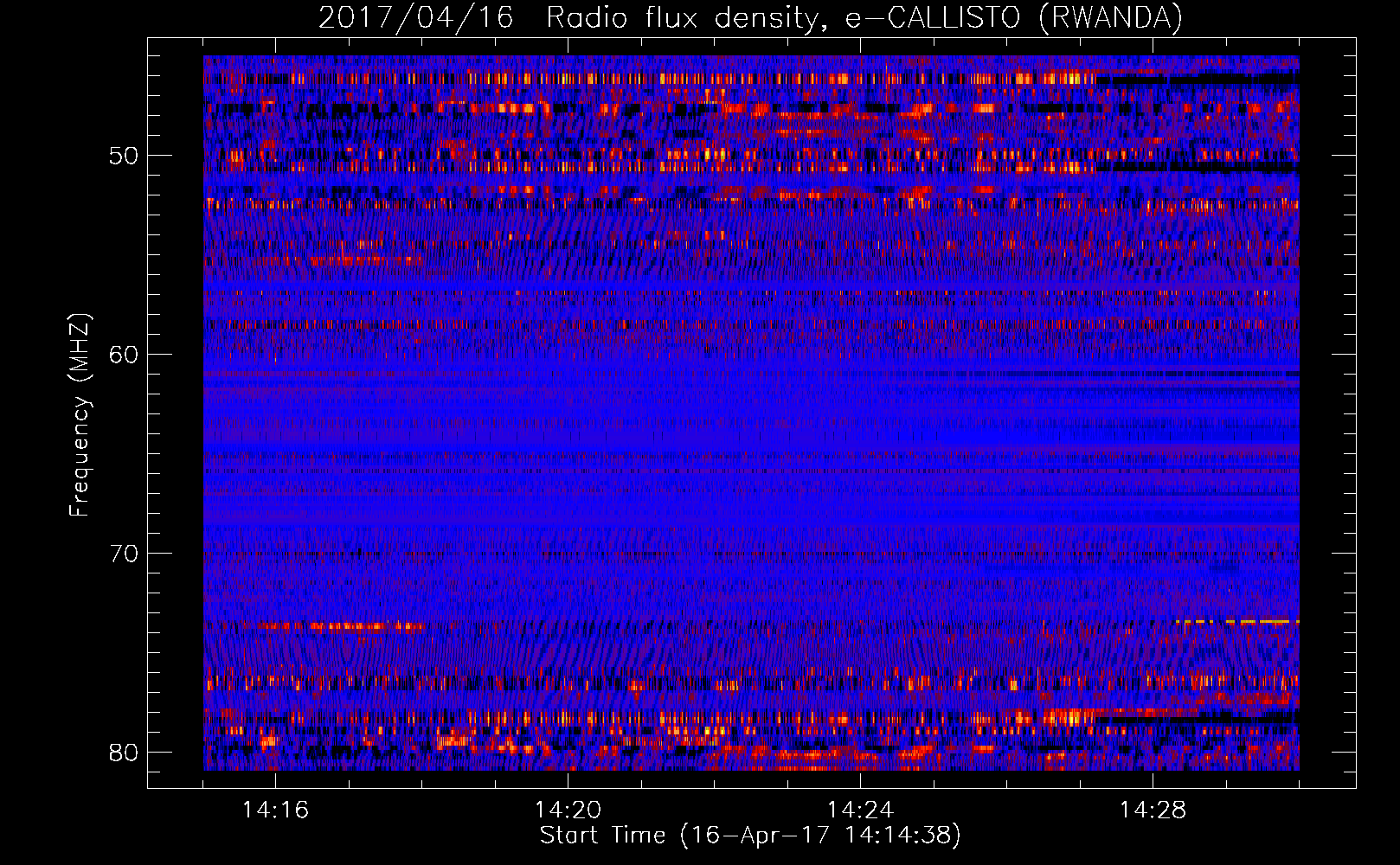The height and width of the screenshot is (865, 1400).
Task: Click the 14:16 time tick label
Action: (275, 811)
